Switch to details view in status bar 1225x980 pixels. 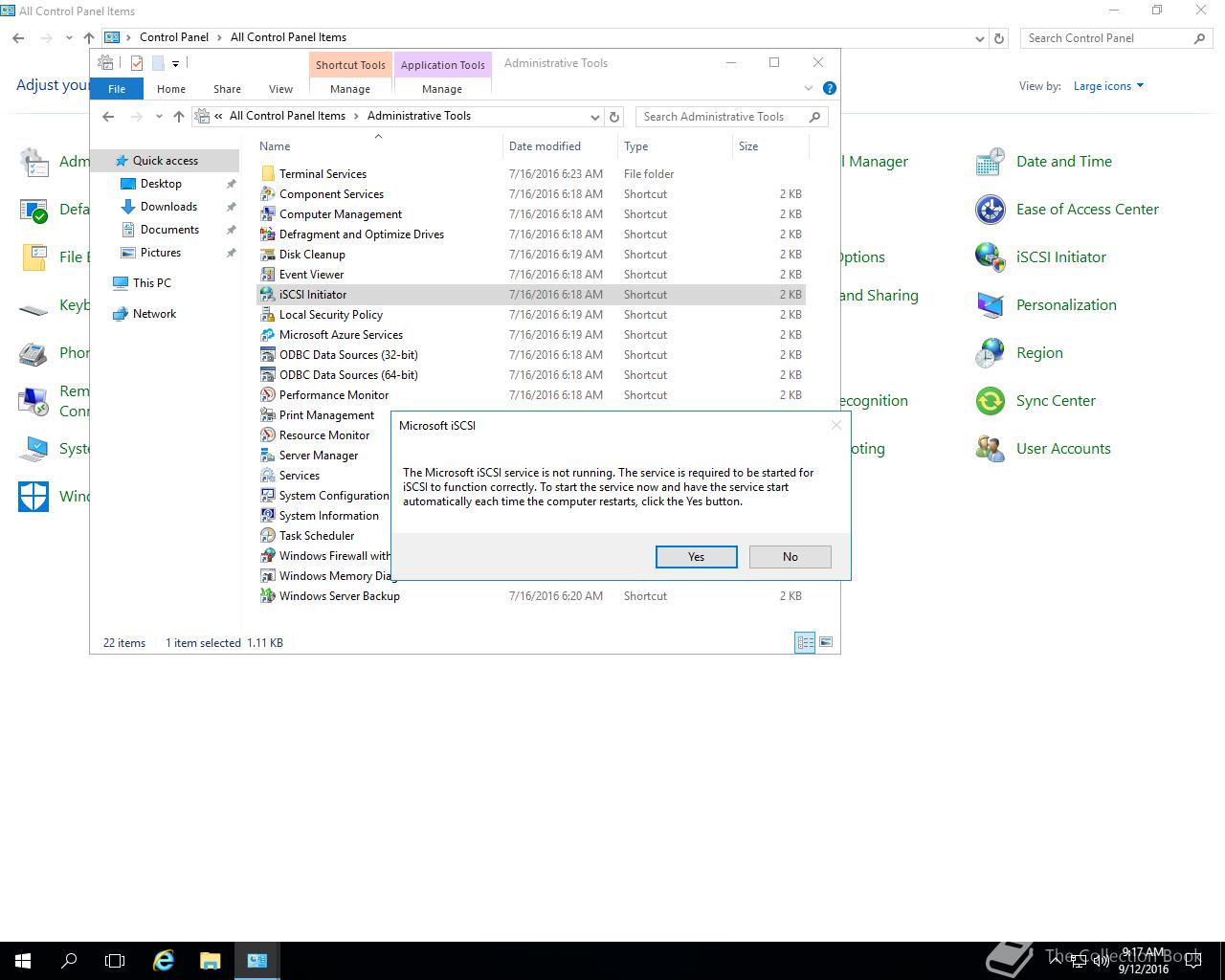[x=805, y=642]
